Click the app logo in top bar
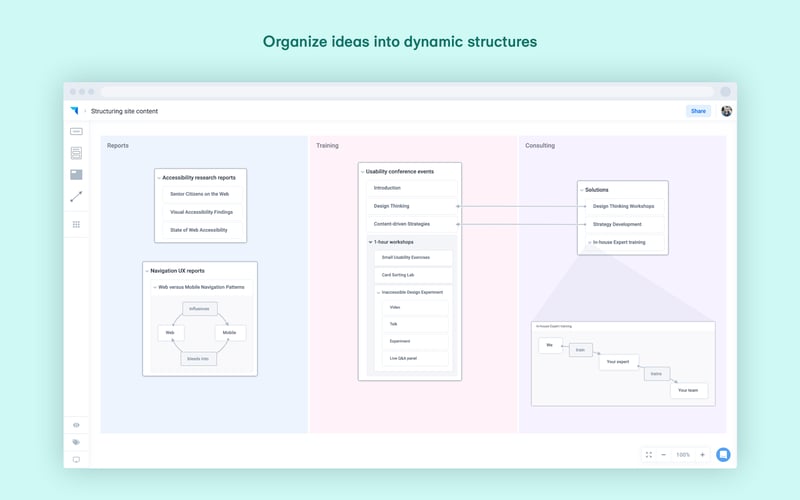 coord(74,111)
